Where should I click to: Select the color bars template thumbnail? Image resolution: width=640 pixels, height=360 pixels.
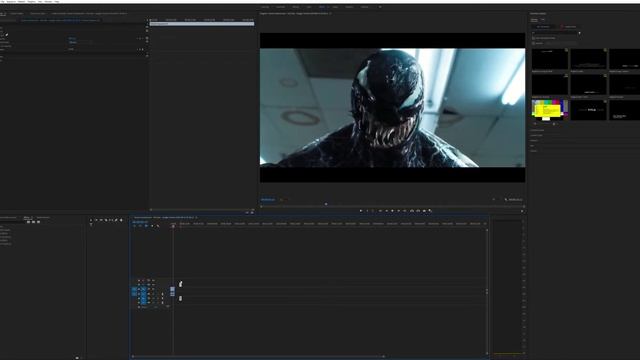pos(550,109)
